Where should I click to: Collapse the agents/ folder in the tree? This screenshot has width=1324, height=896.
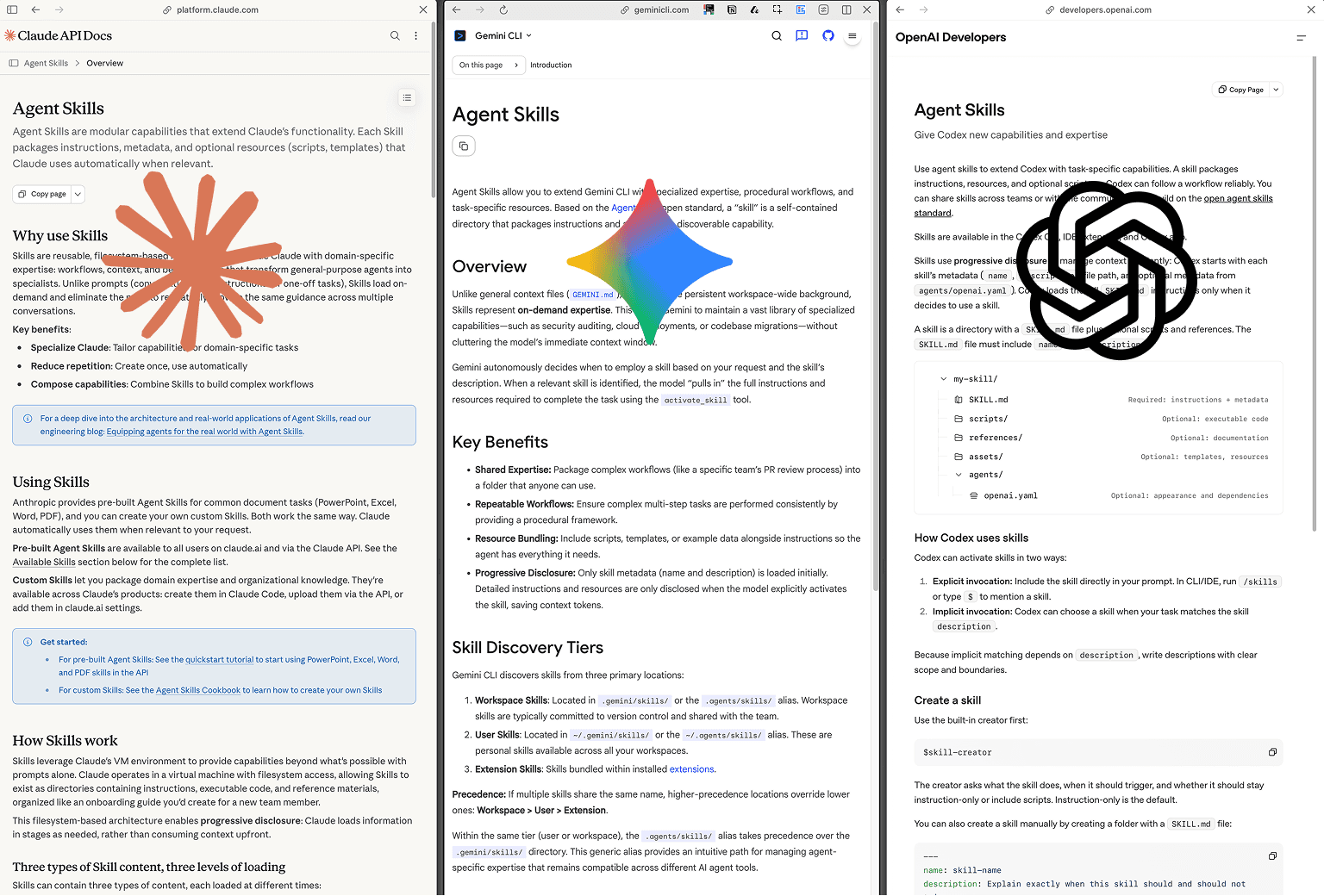click(959, 475)
